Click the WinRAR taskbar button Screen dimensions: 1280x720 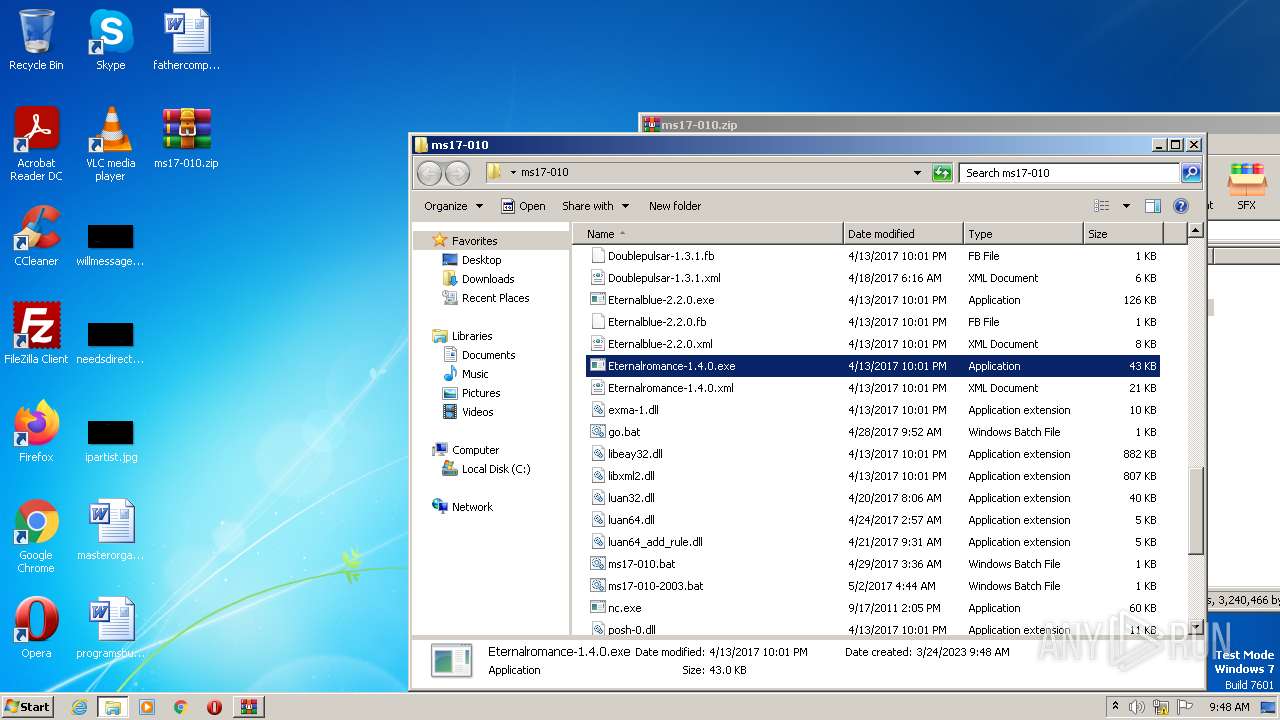(x=248, y=707)
